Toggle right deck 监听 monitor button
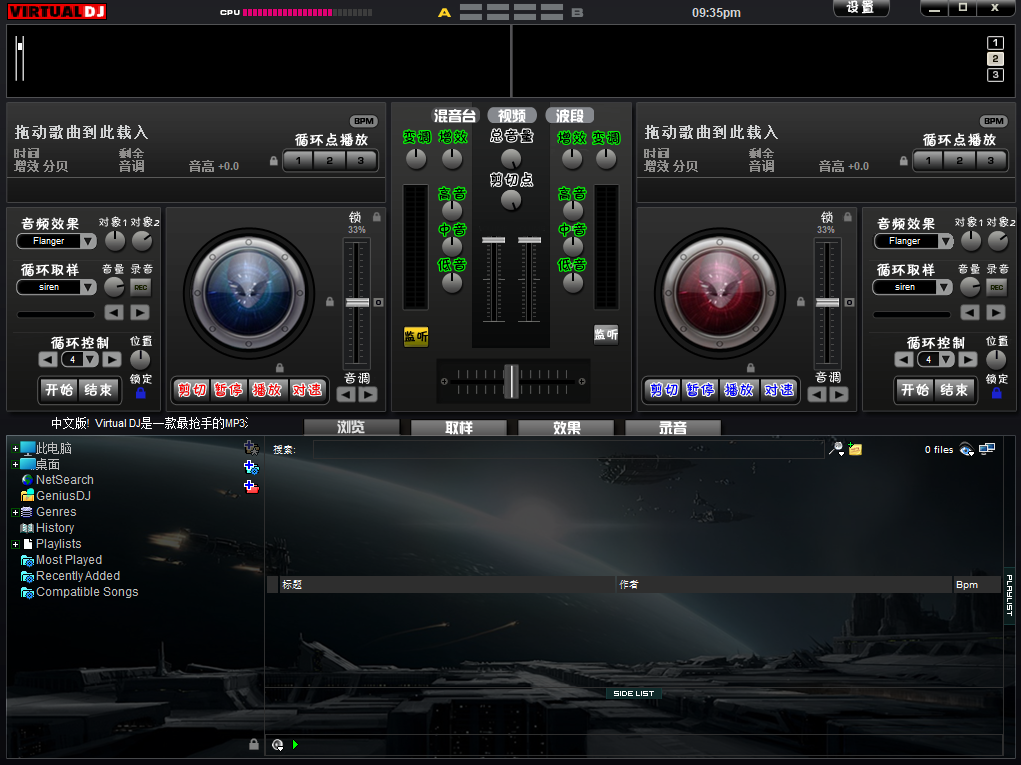 pos(605,334)
